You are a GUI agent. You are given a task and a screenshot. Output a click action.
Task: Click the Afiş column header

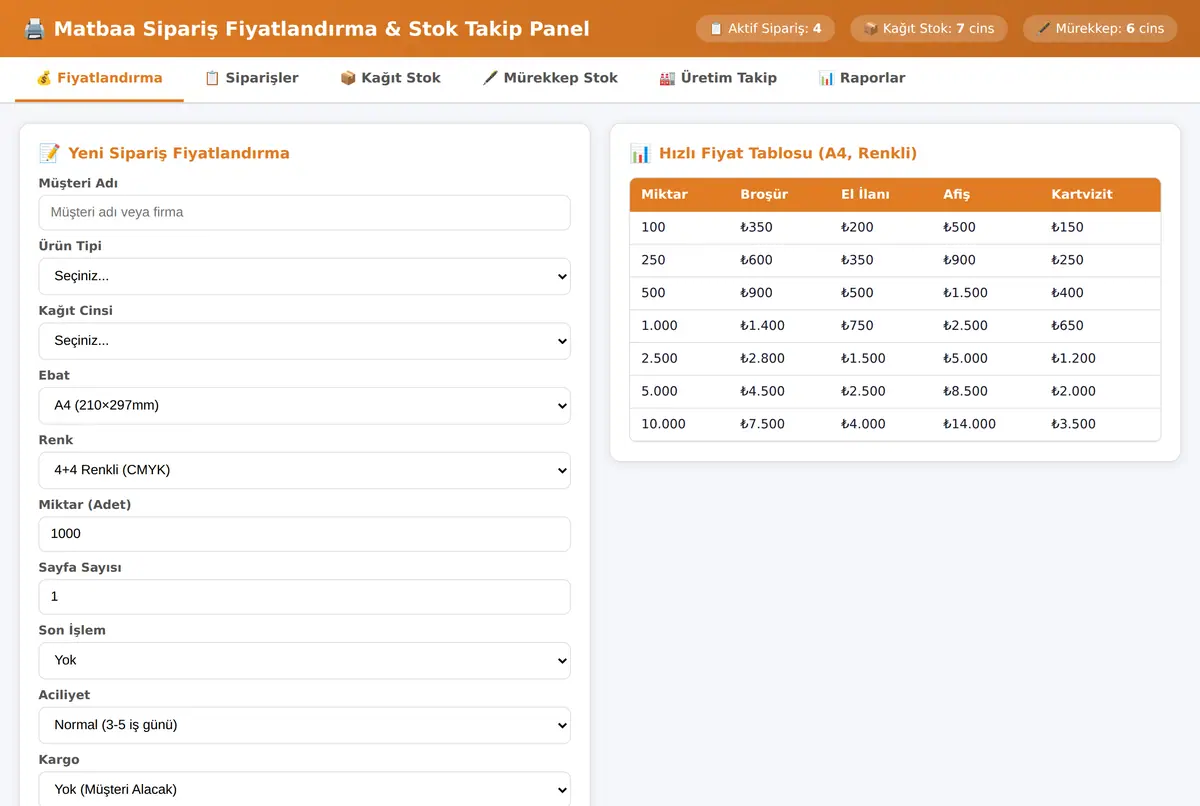(985, 194)
